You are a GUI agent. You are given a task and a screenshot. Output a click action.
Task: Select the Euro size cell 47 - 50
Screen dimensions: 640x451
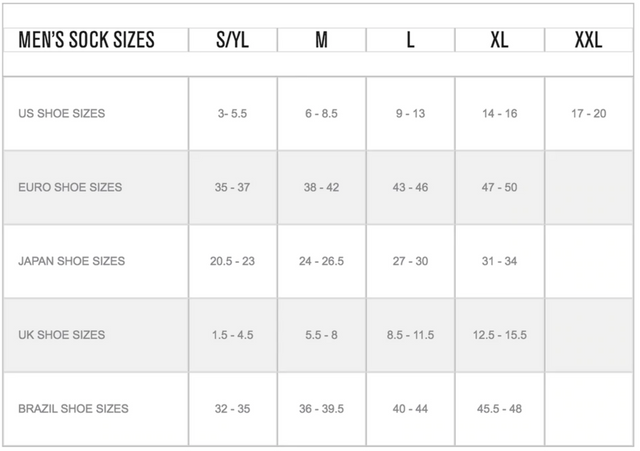pyautogui.click(x=499, y=188)
